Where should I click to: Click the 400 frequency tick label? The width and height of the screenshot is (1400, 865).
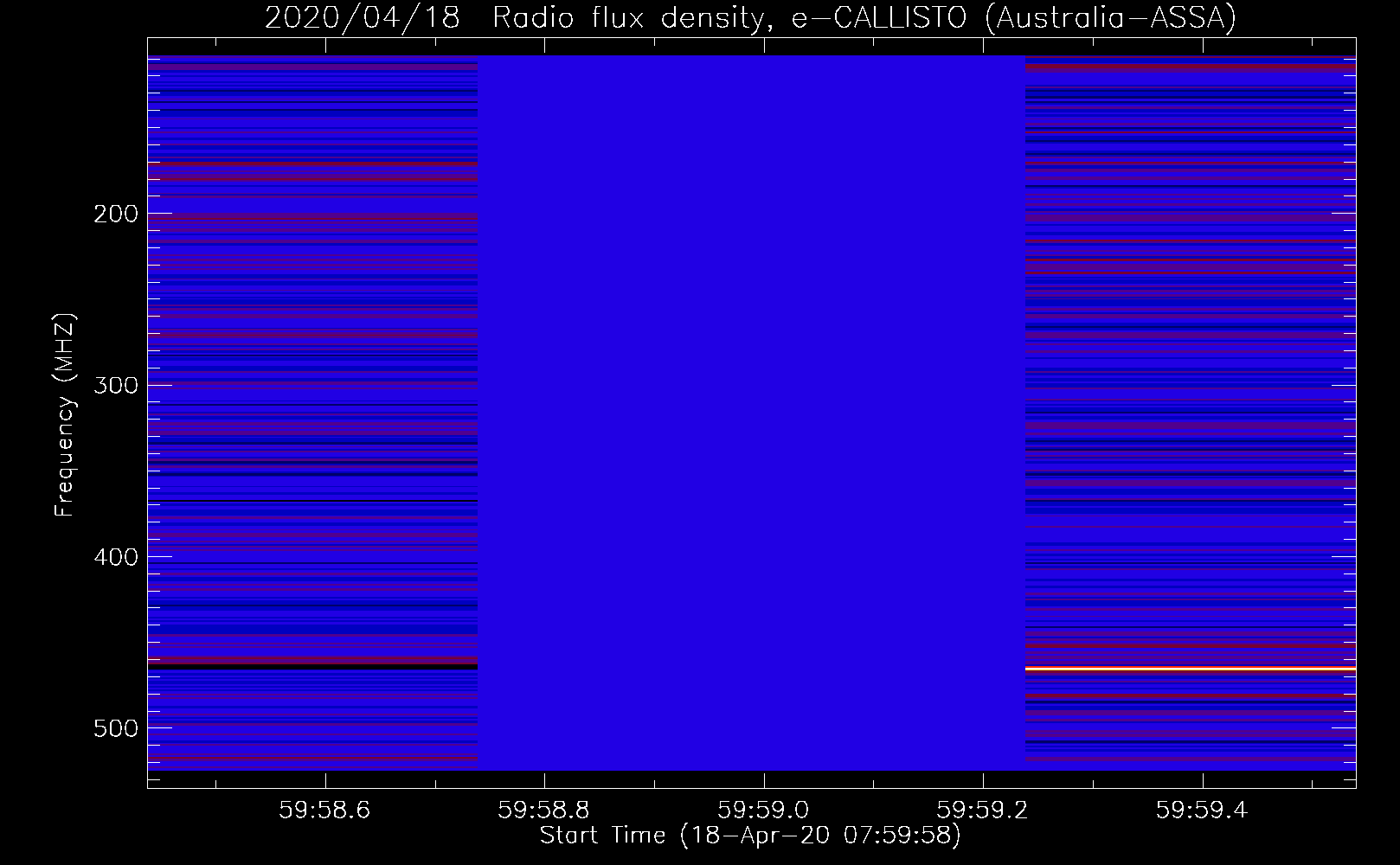click(116, 557)
